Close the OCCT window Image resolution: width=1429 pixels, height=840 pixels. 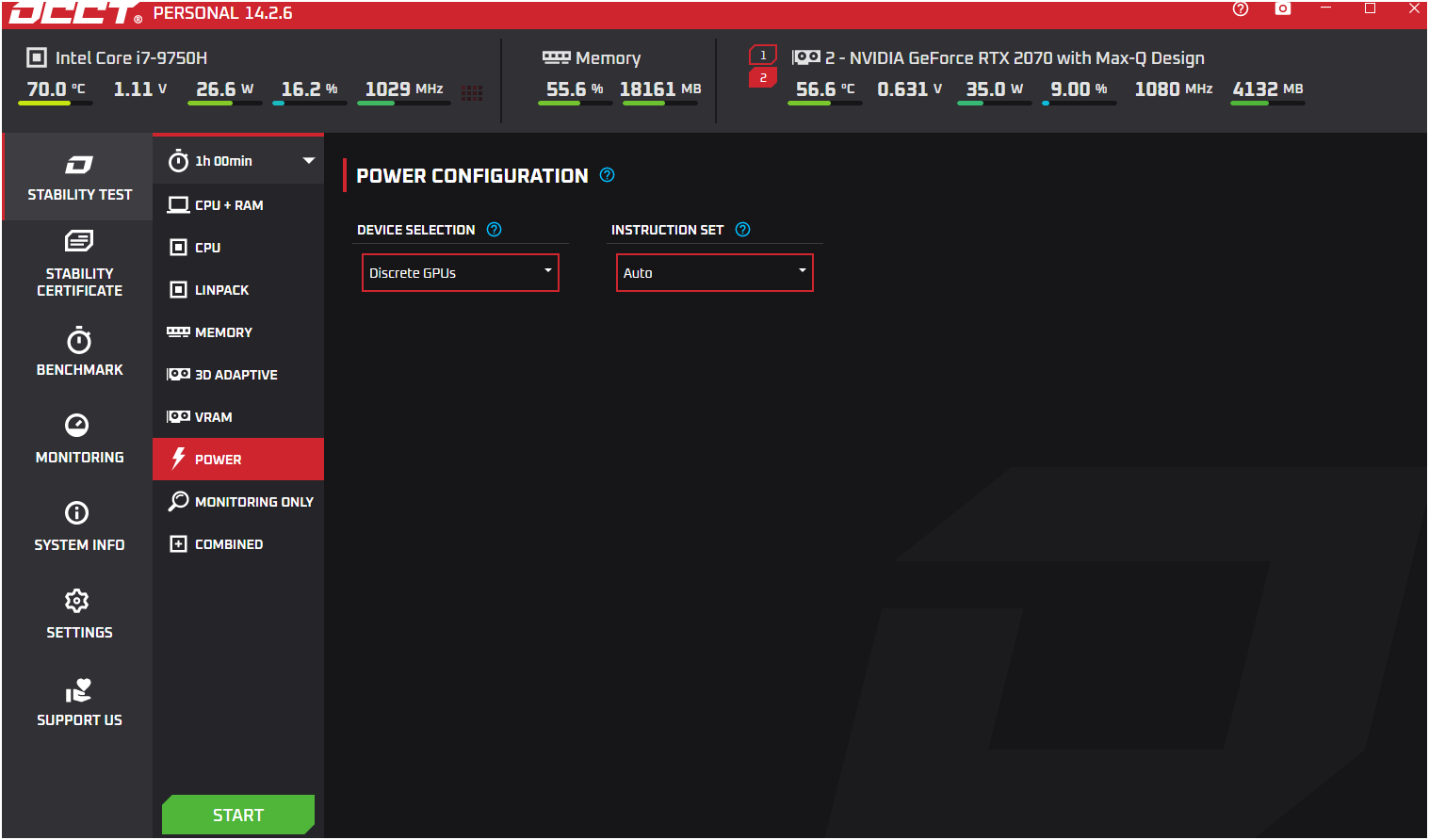[1414, 8]
